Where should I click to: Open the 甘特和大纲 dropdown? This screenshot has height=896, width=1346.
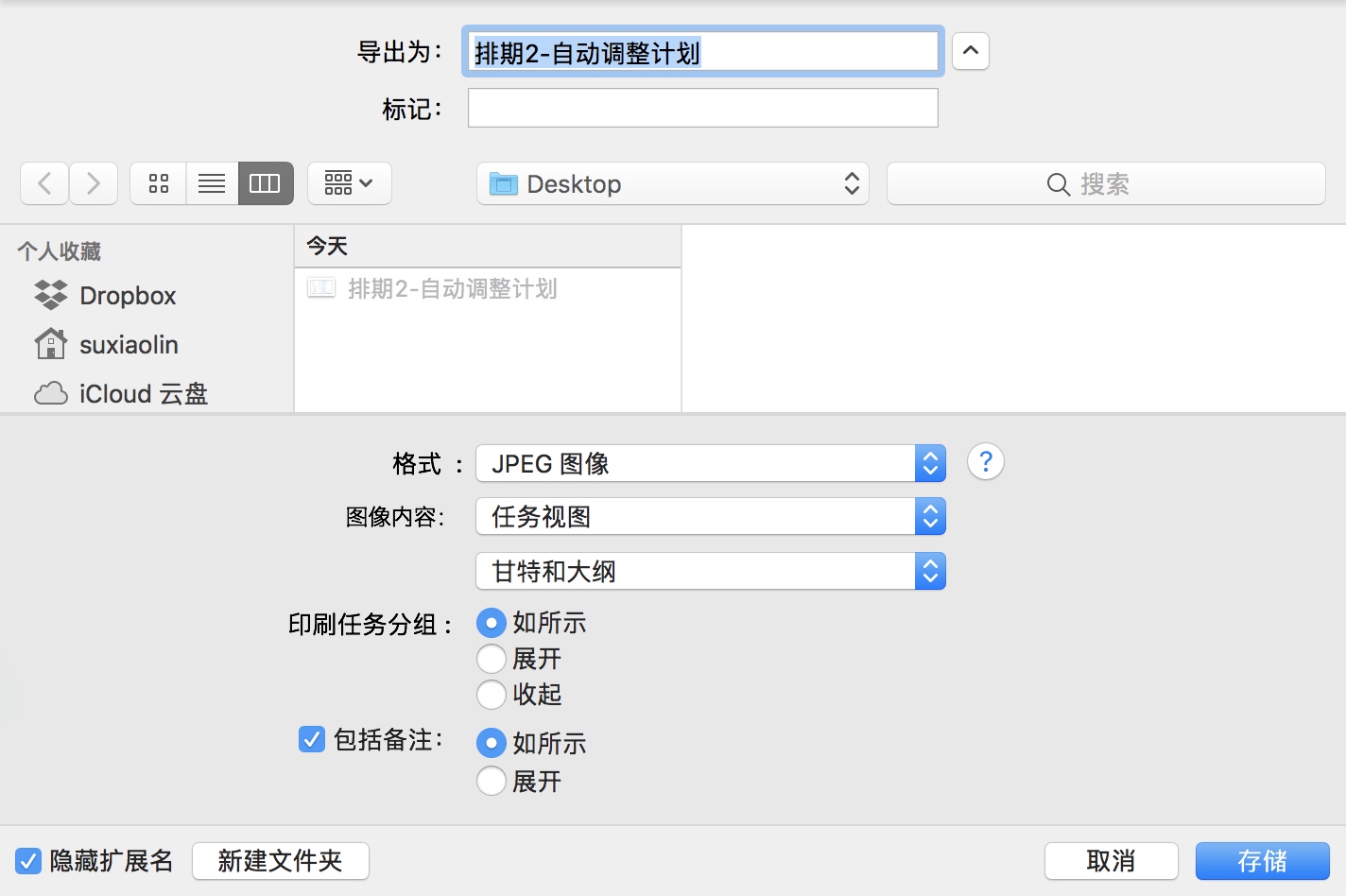point(711,571)
